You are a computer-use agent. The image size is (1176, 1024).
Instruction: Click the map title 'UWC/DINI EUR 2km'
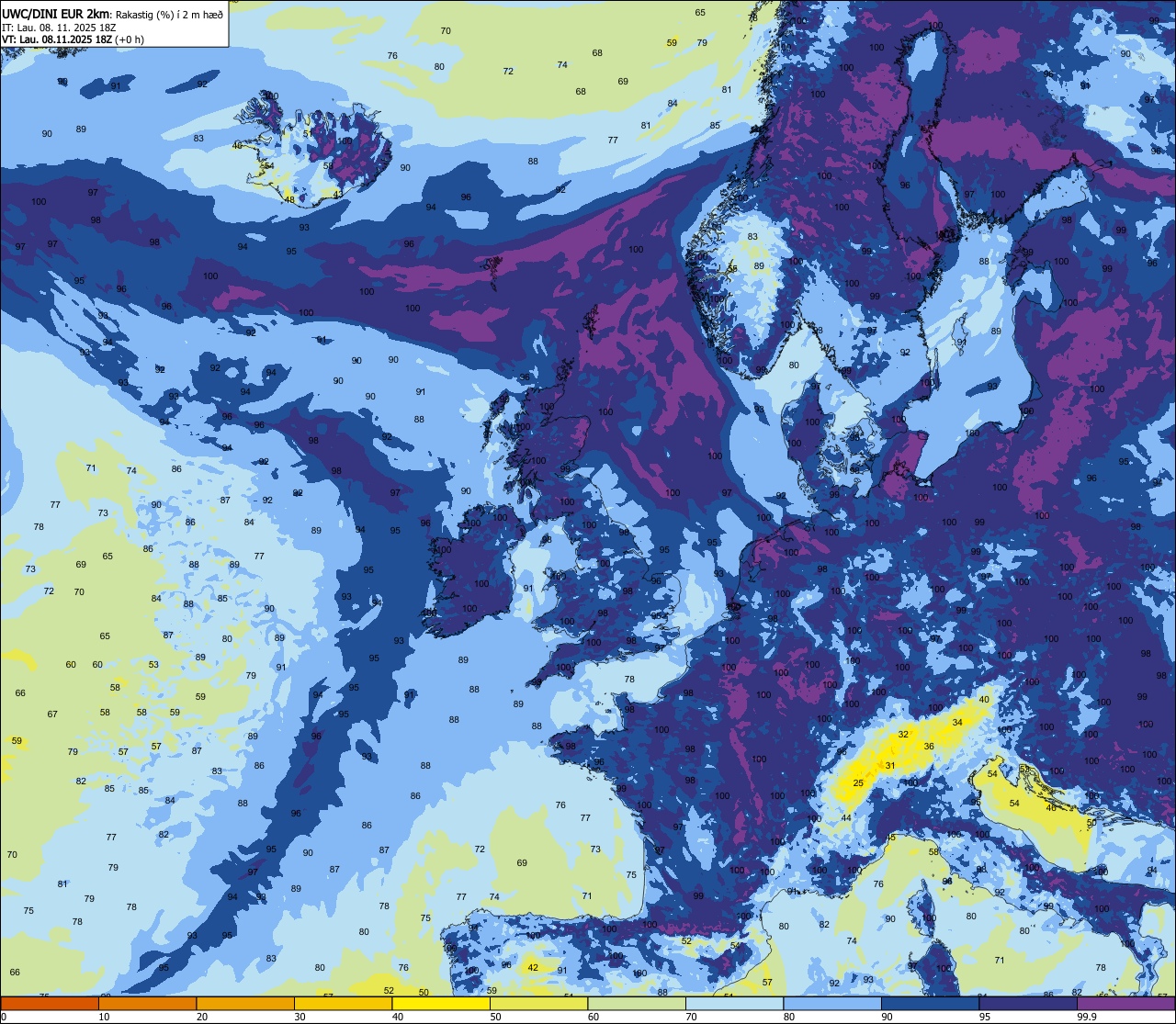coord(56,13)
